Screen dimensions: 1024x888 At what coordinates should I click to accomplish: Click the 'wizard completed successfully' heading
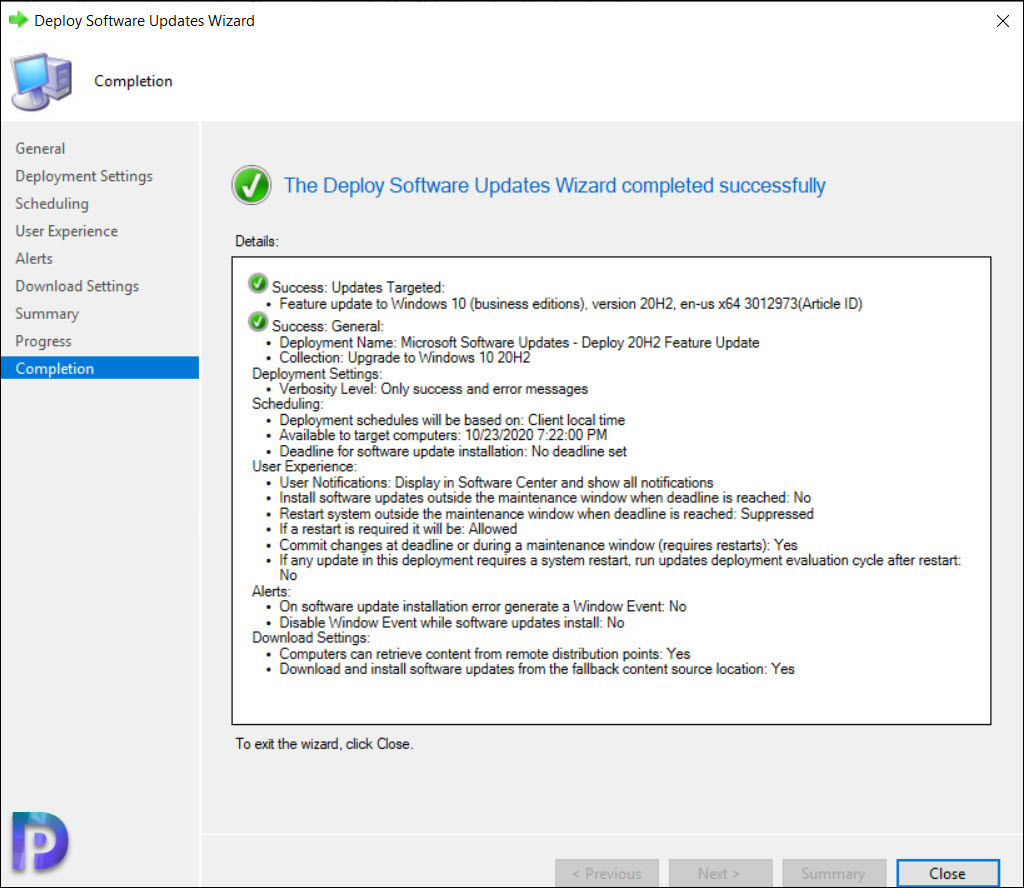click(554, 185)
